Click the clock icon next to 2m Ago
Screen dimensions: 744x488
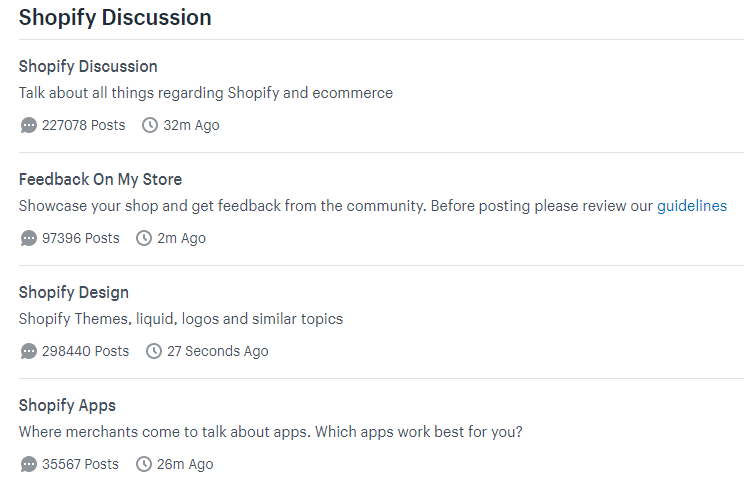tap(144, 239)
